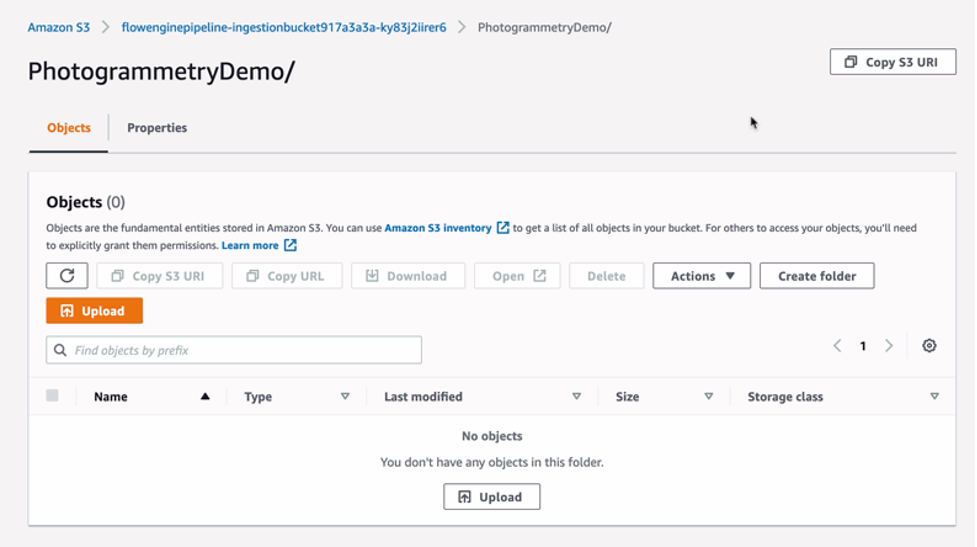Click the Name column header
977x547 pixels.
point(111,396)
